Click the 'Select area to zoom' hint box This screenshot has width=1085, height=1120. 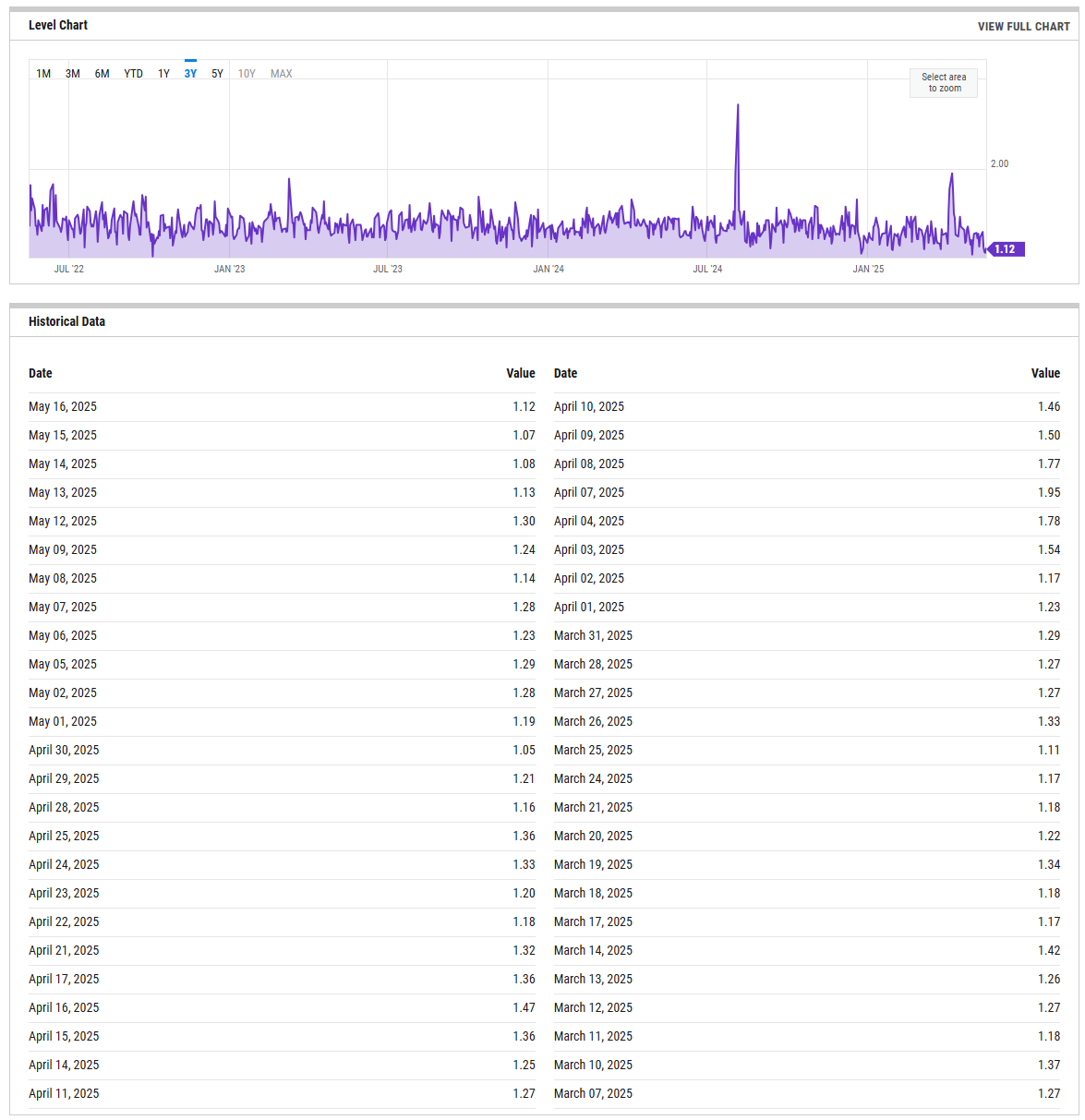[944, 83]
